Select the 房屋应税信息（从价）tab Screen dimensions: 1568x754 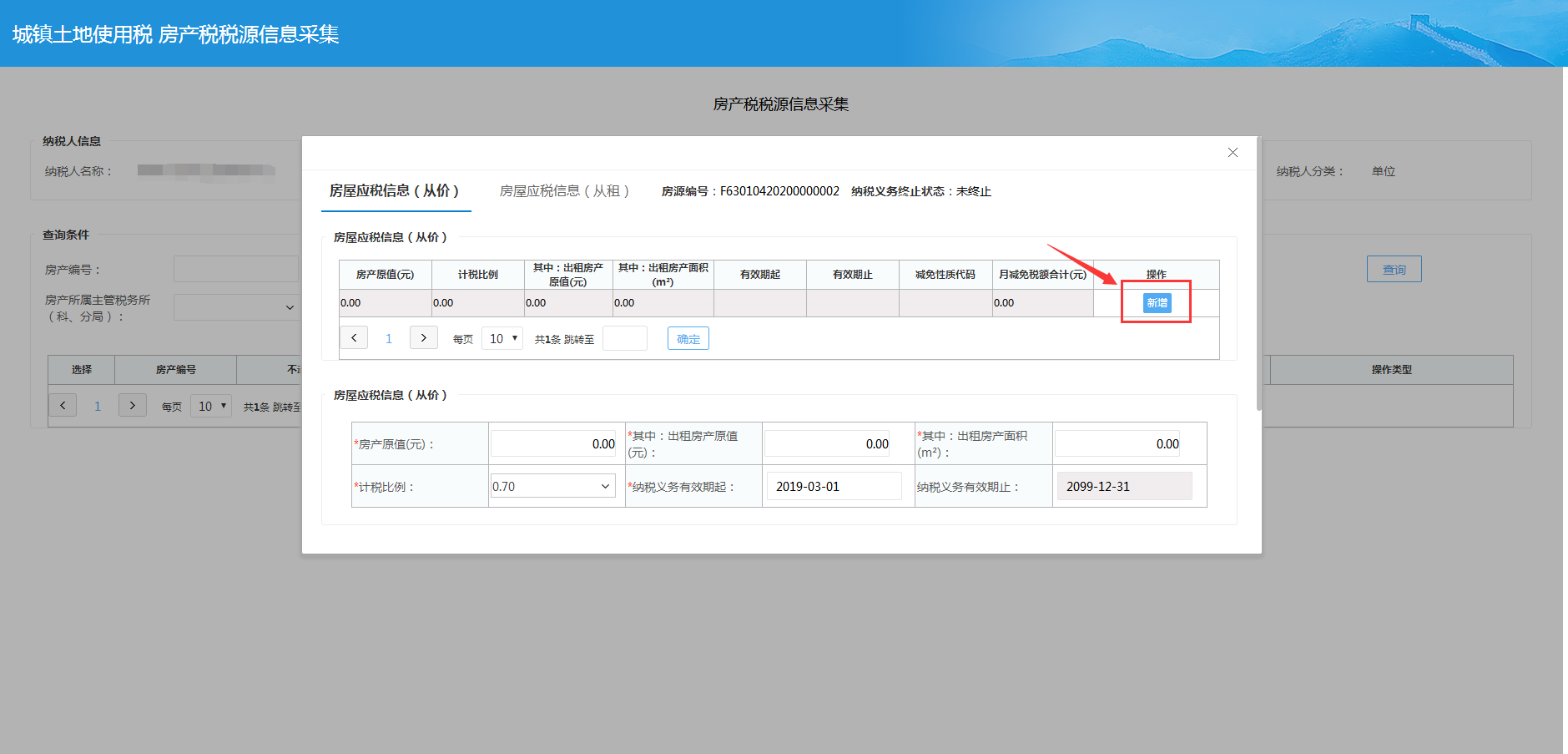(x=395, y=190)
